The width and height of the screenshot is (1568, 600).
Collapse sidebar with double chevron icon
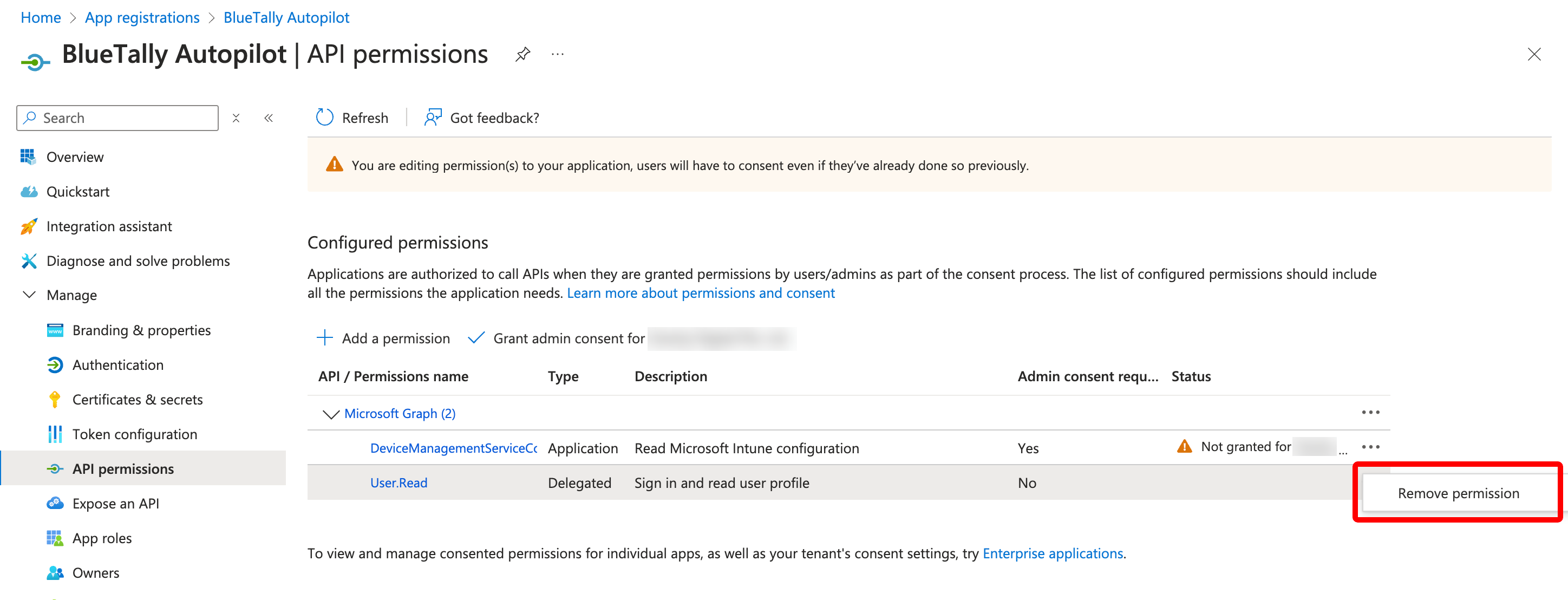click(x=269, y=118)
